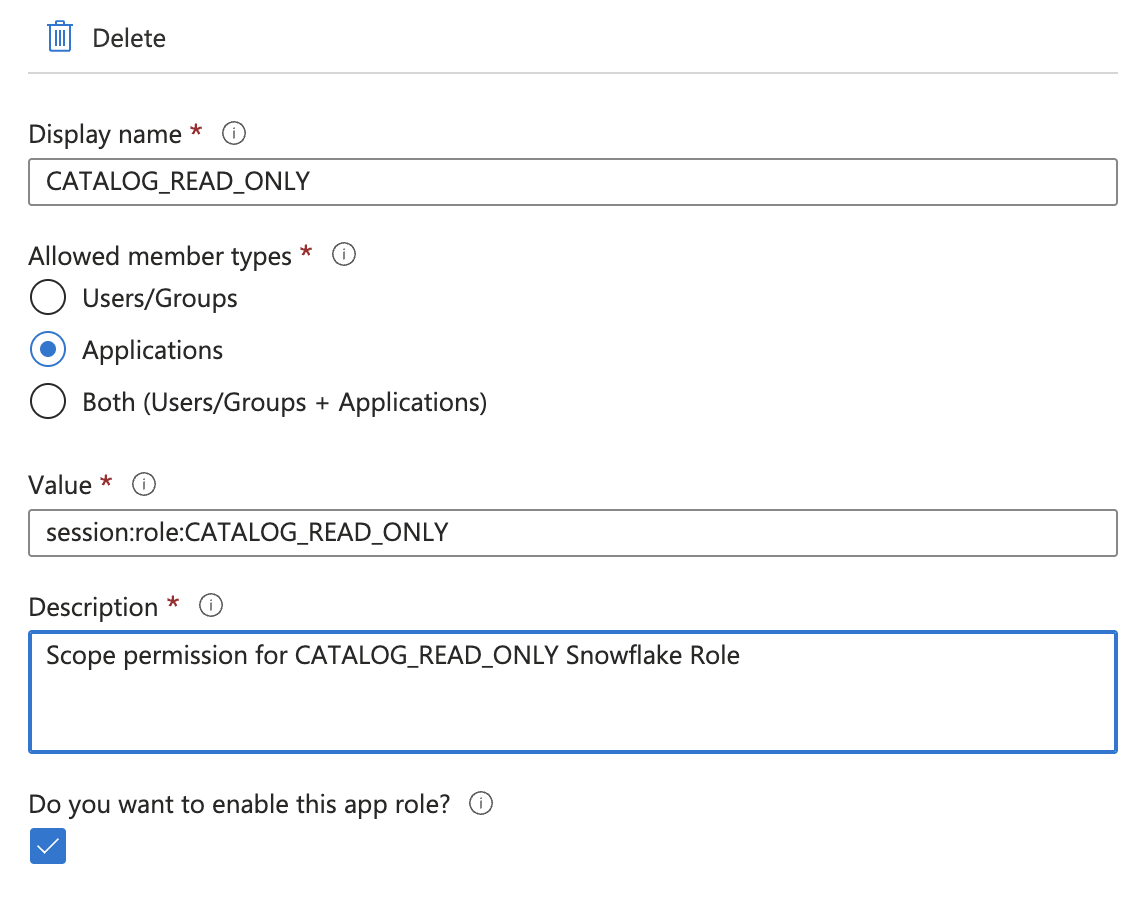Viewport: 1130px width, 898px height.
Task: Open the Description info icon
Action: pos(211,606)
